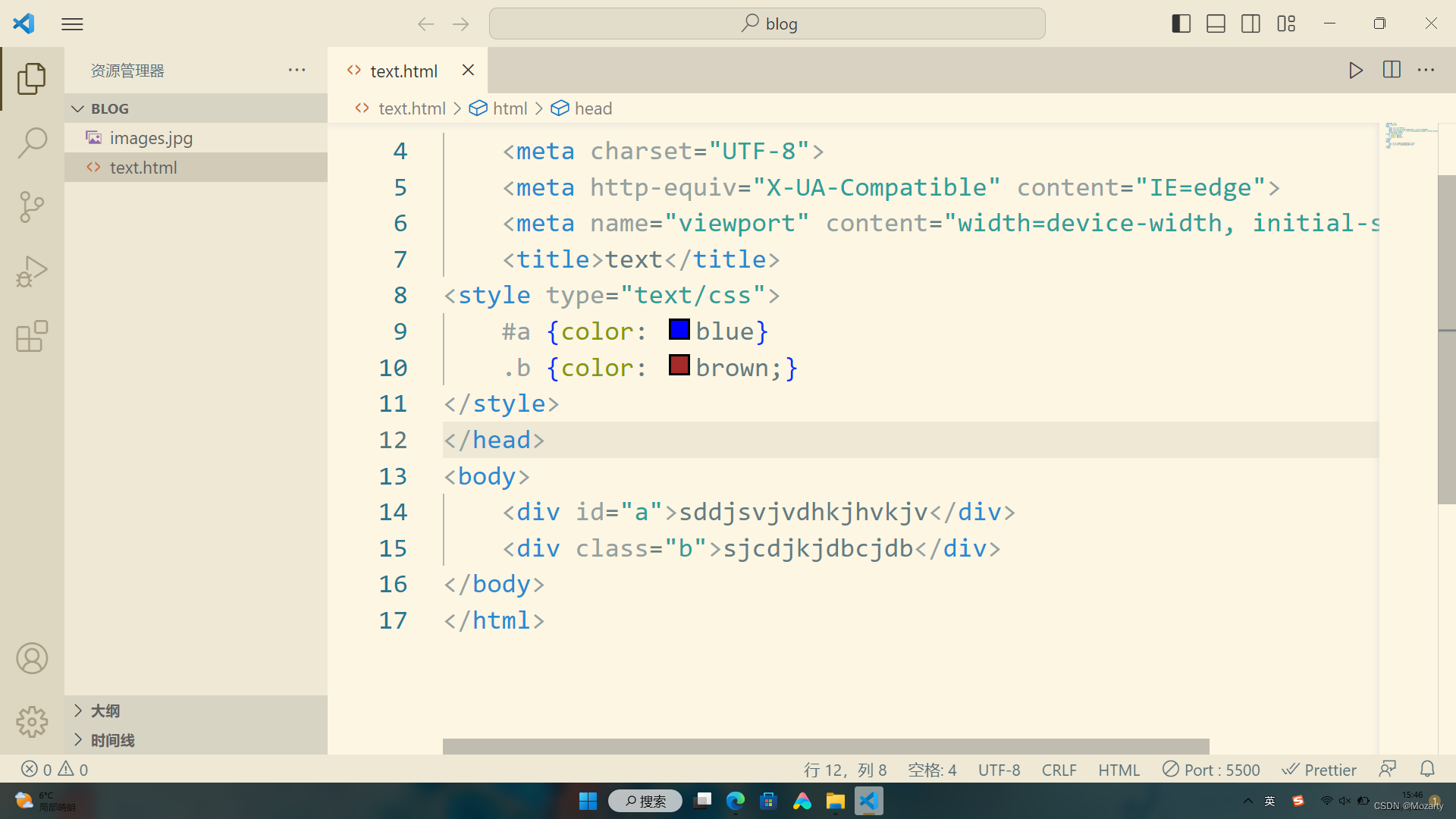This screenshot has width=1456, height=819.
Task: Open Microsoft Store from the taskbar
Action: [768, 801]
